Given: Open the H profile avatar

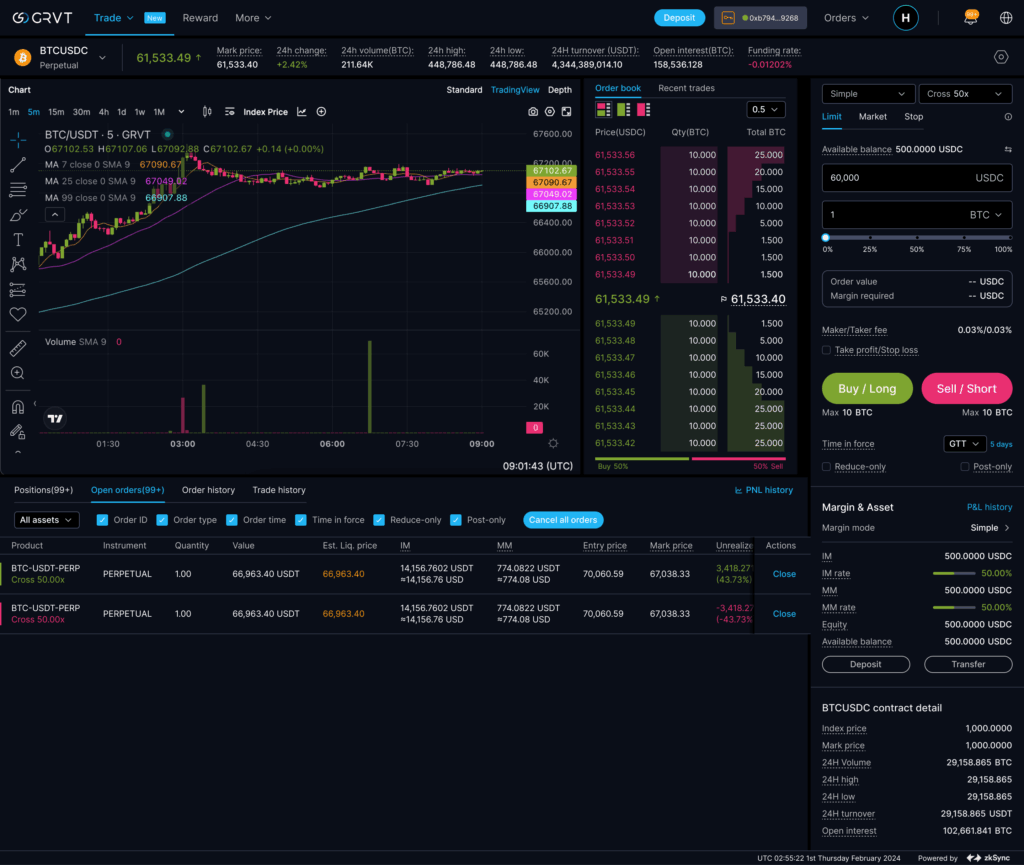Looking at the screenshot, I should coord(905,18).
